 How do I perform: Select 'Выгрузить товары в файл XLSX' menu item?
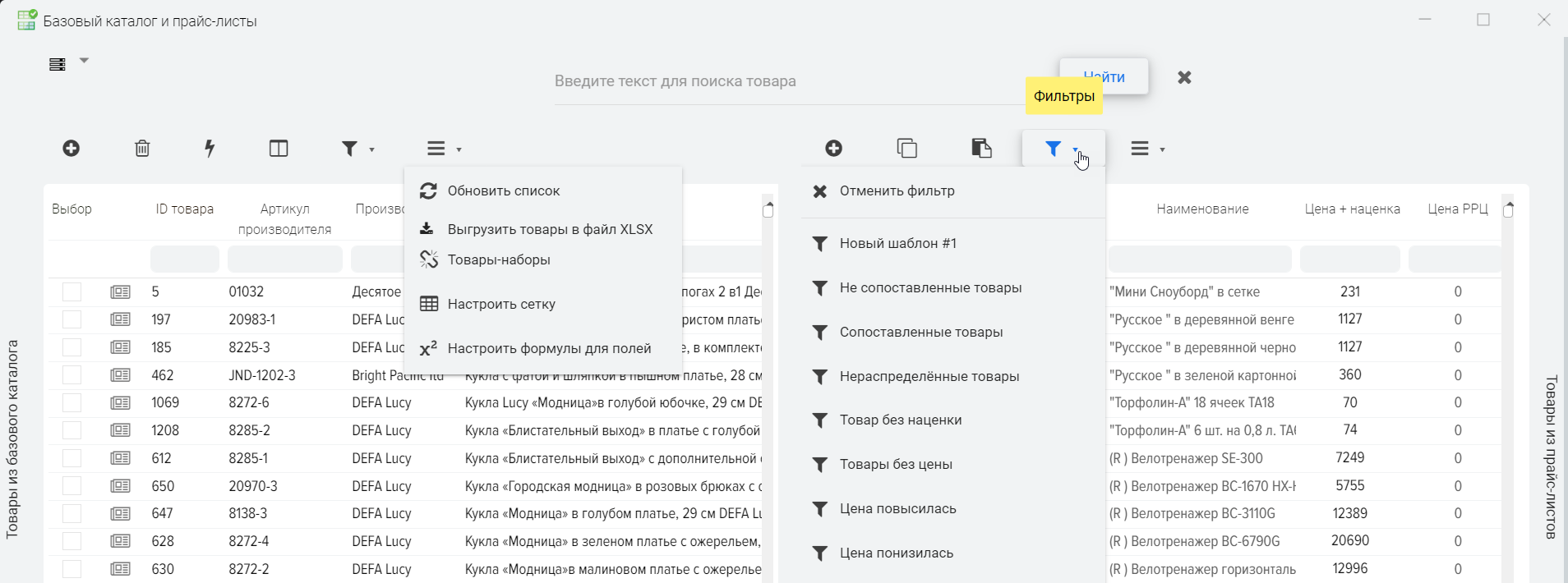tap(549, 230)
